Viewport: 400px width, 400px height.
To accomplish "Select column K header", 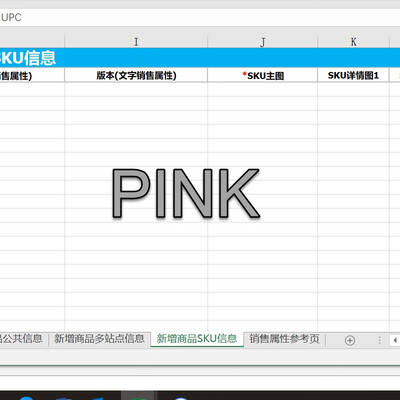I will 353,42.
